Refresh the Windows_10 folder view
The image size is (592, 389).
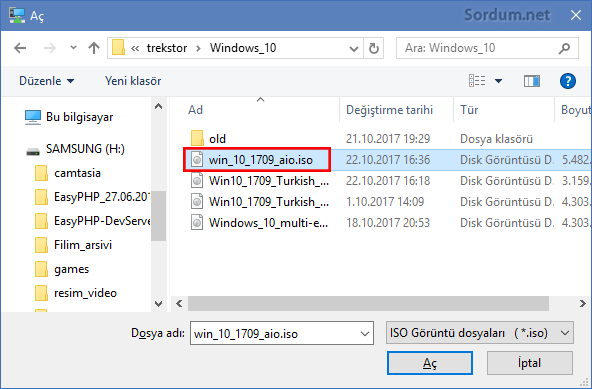click(373, 48)
